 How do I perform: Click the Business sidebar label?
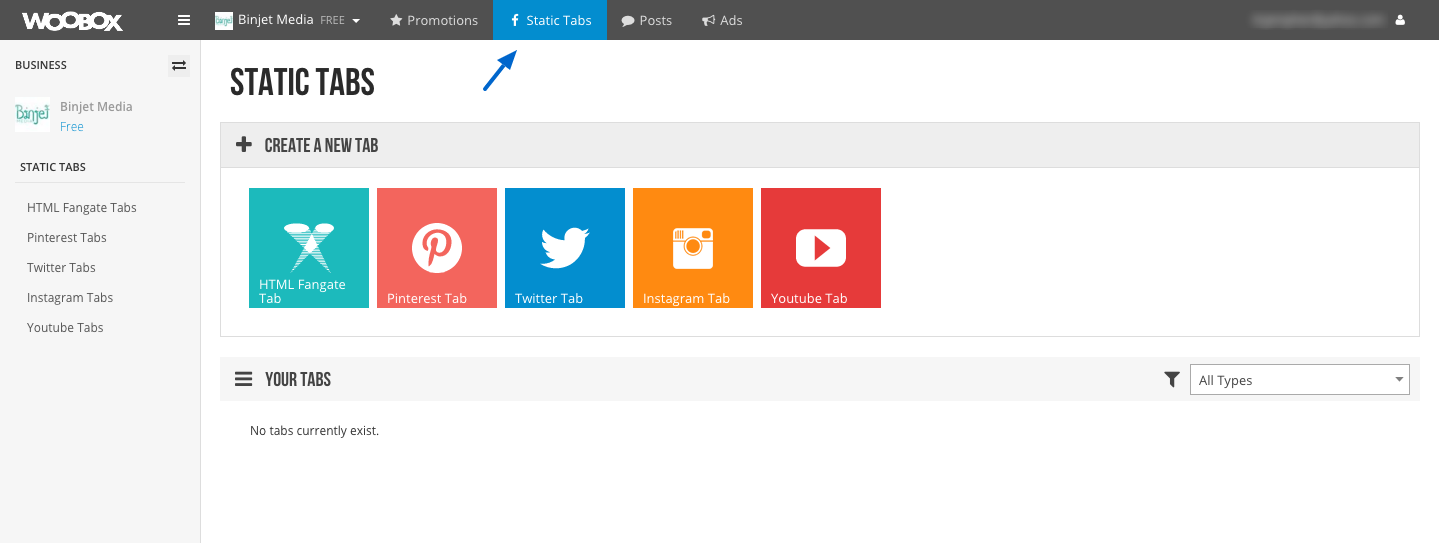point(41,65)
